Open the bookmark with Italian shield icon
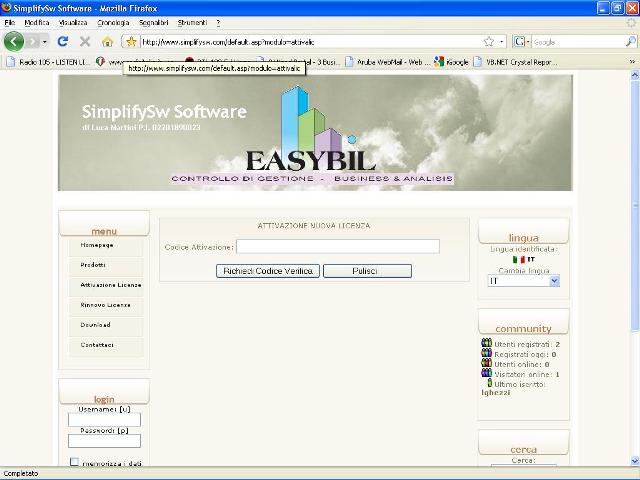The height and width of the screenshot is (480, 640). tap(100, 62)
